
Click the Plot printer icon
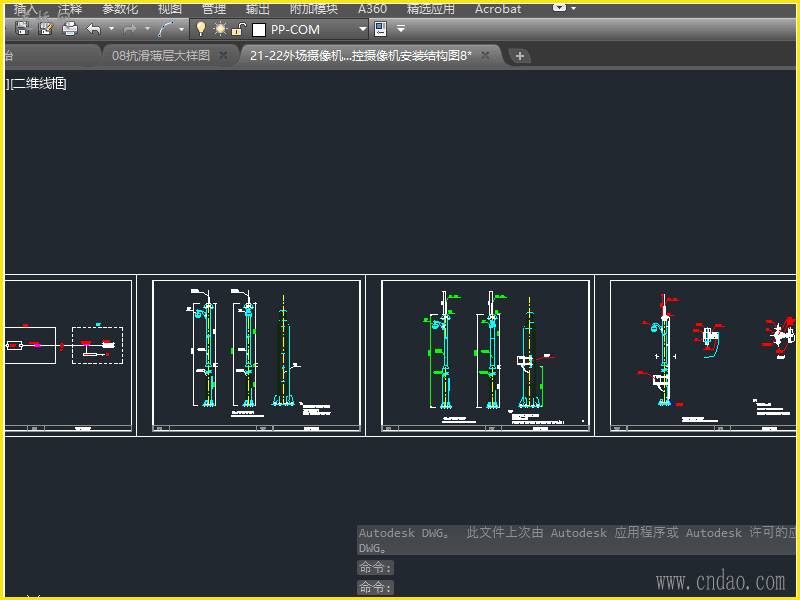(x=69, y=29)
